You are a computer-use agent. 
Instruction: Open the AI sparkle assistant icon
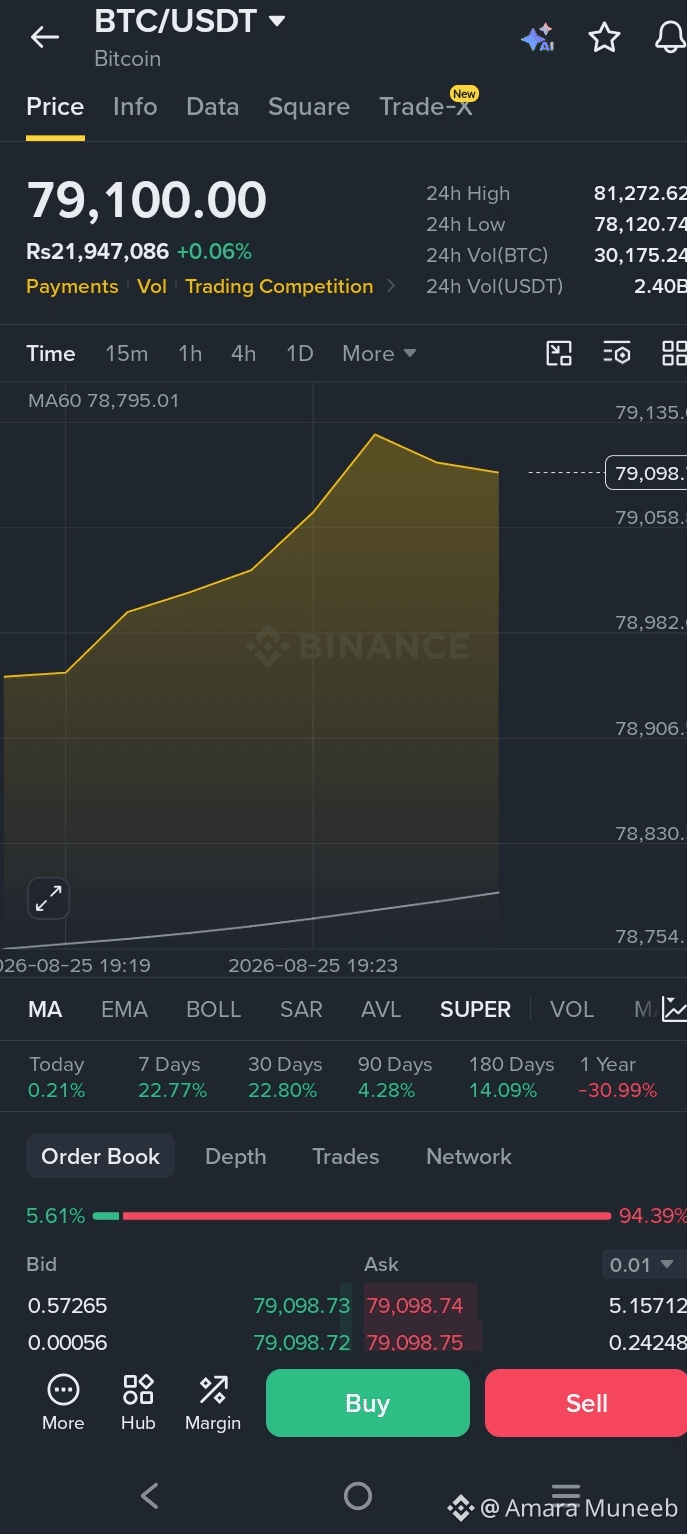(538, 38)
